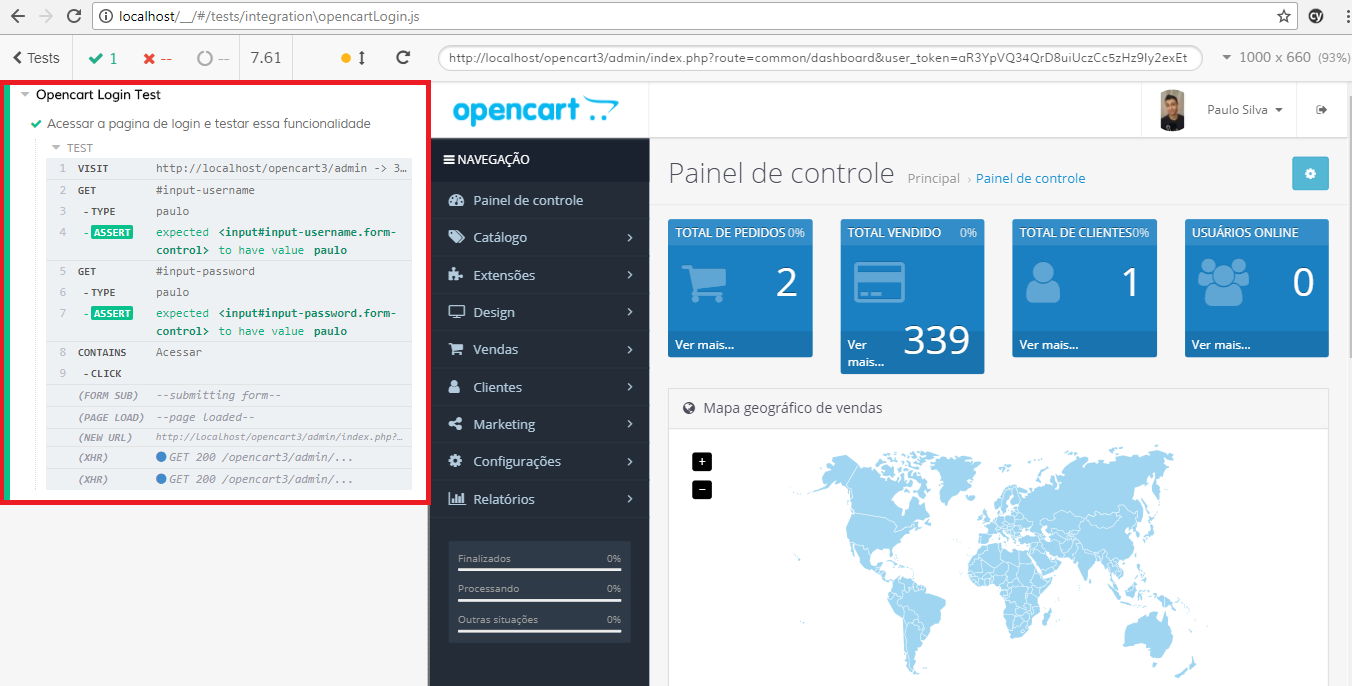1352x686 pixels.
Task: Collapse the TEST commands section
Action: (57, 148)
